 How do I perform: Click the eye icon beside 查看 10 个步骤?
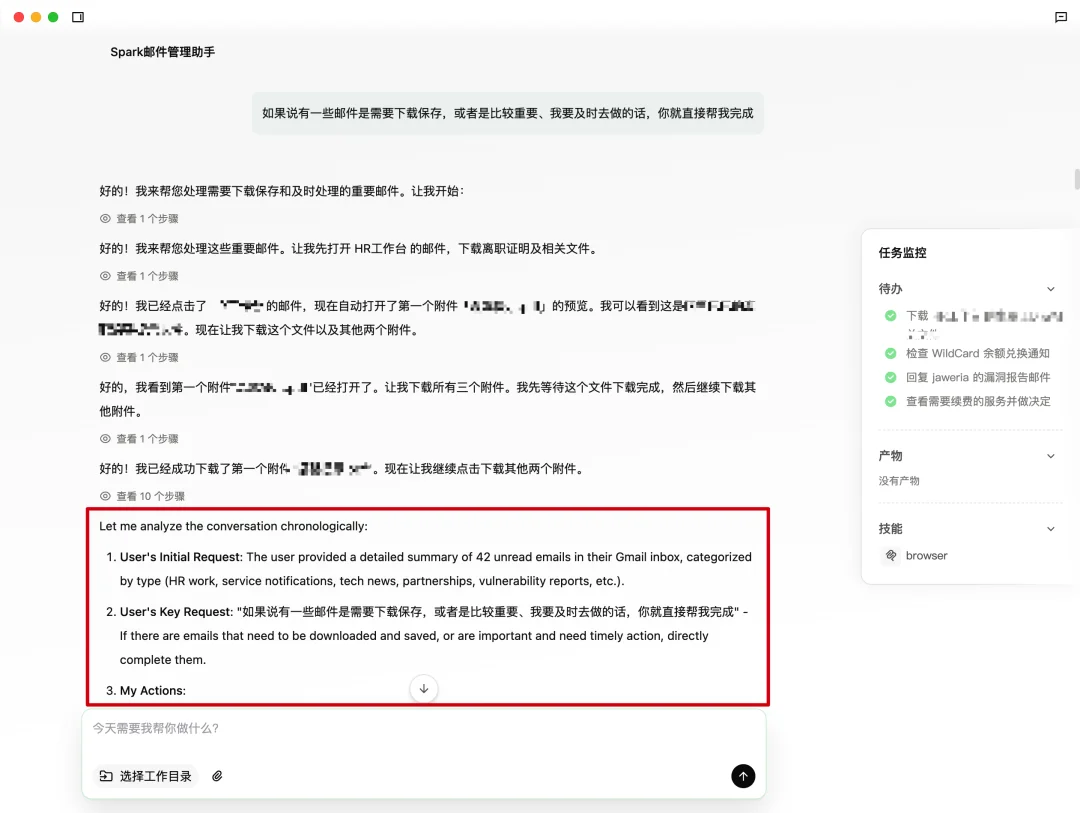pyautogui.click(x=105, y=495)
